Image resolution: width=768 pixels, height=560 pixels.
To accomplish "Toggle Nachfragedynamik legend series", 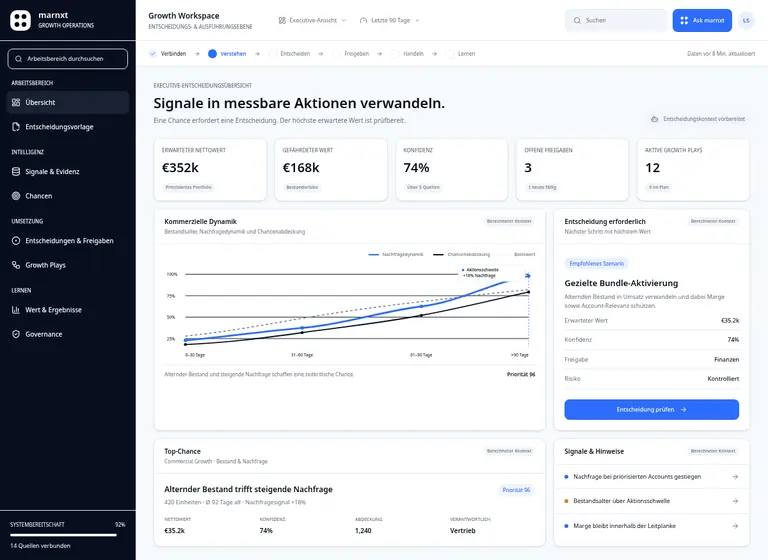I will (396, 255).
